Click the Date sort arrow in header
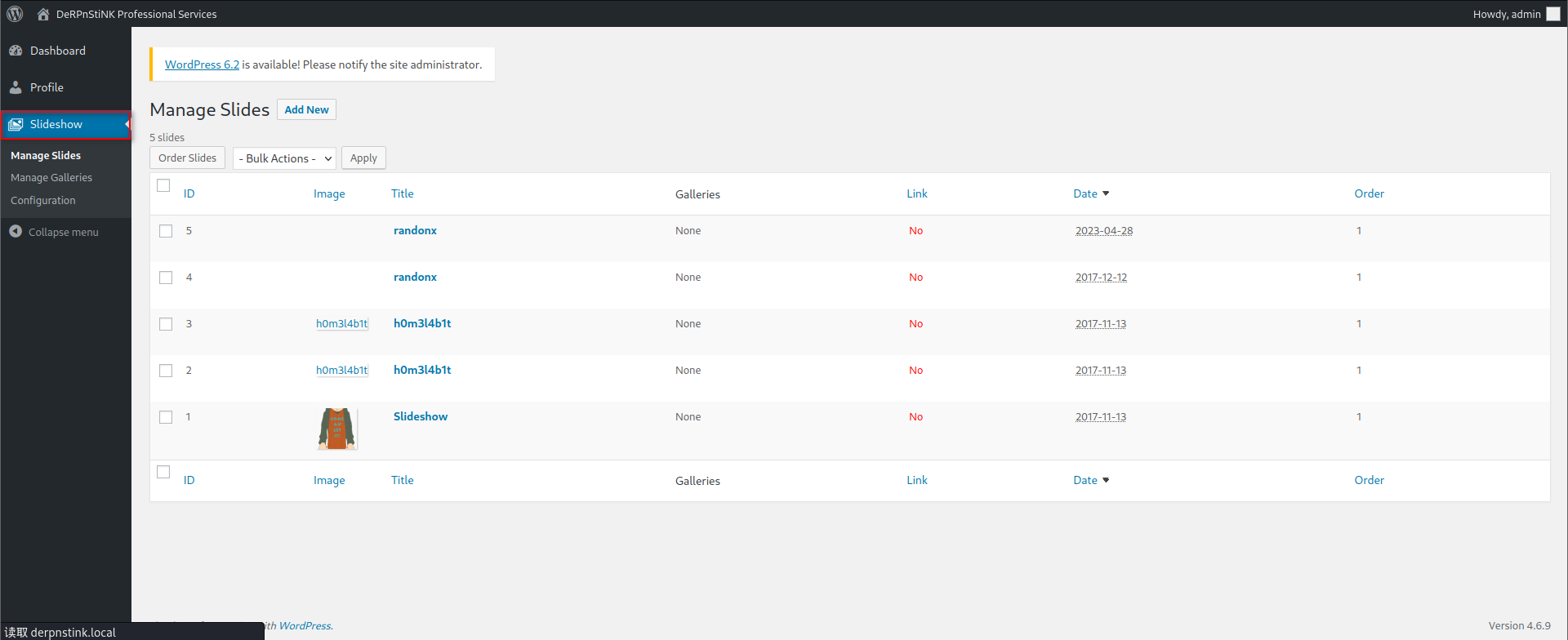The width and height of the screenshot is (1568, 640). [1106, 193]
